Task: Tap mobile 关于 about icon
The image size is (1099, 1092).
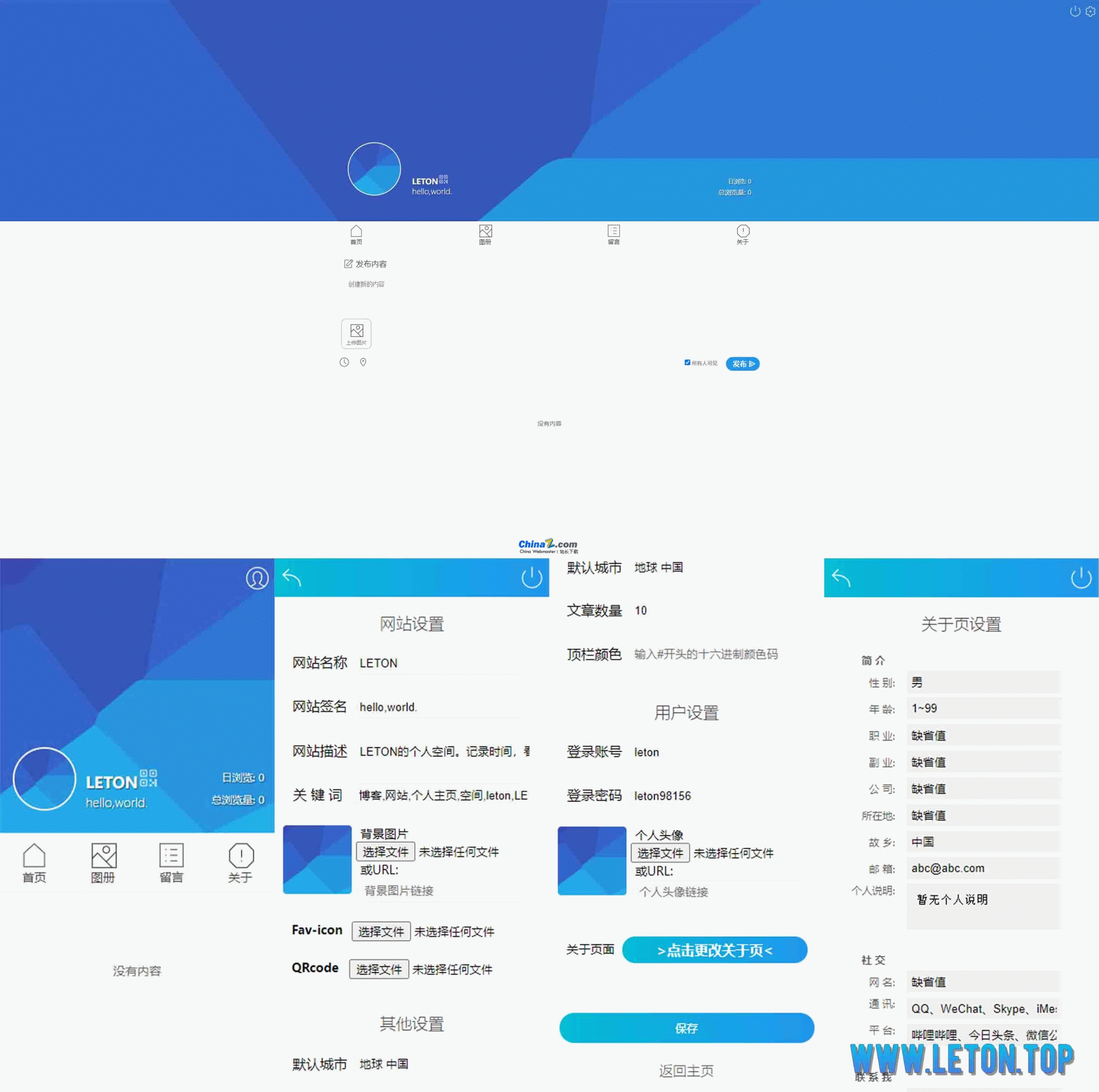Action: click(x=240, y=863)
